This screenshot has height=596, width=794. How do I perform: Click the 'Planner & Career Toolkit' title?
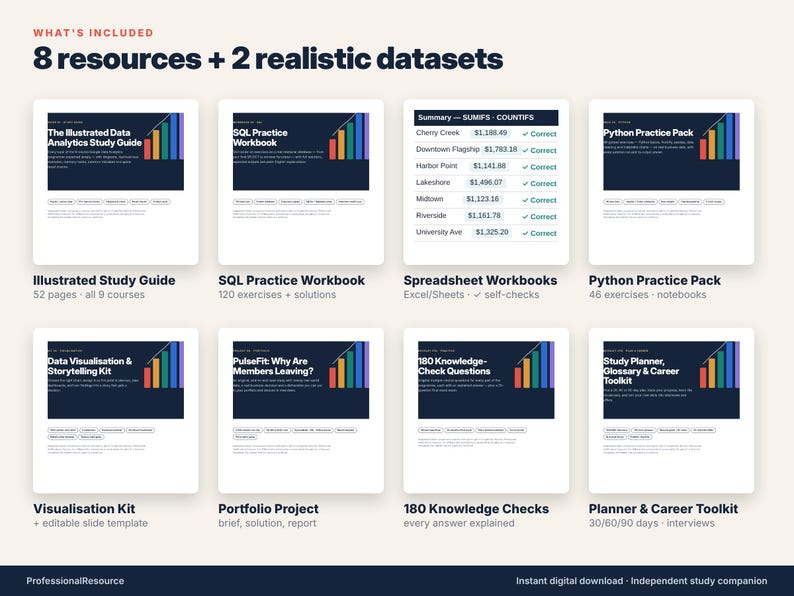(663, 509)
